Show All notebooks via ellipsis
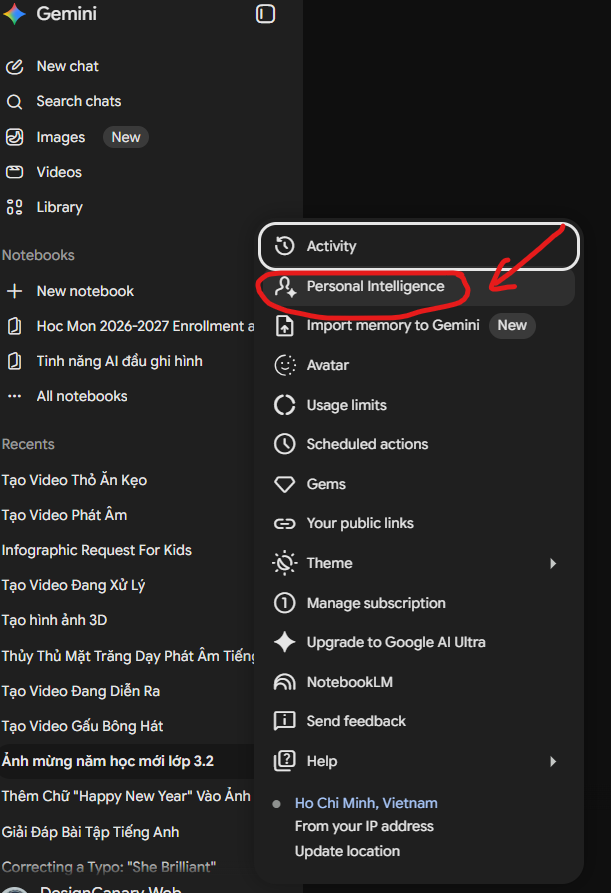611x893 pixels. point(14,396)
